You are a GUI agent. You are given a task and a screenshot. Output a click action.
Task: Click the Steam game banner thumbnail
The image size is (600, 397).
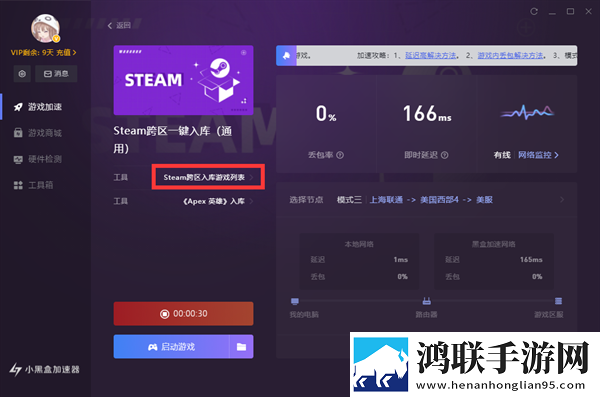(183, 80)
